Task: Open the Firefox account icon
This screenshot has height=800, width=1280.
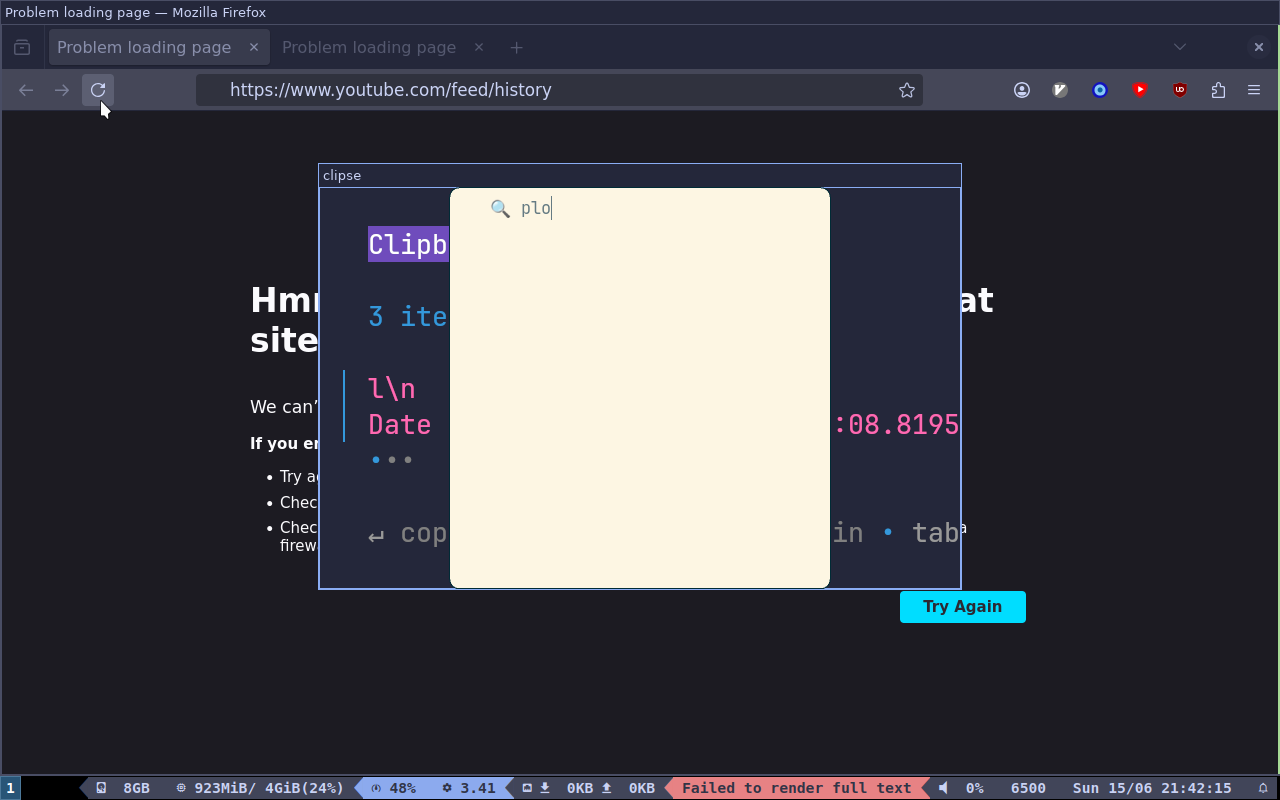Action: tap(1022, 90)
